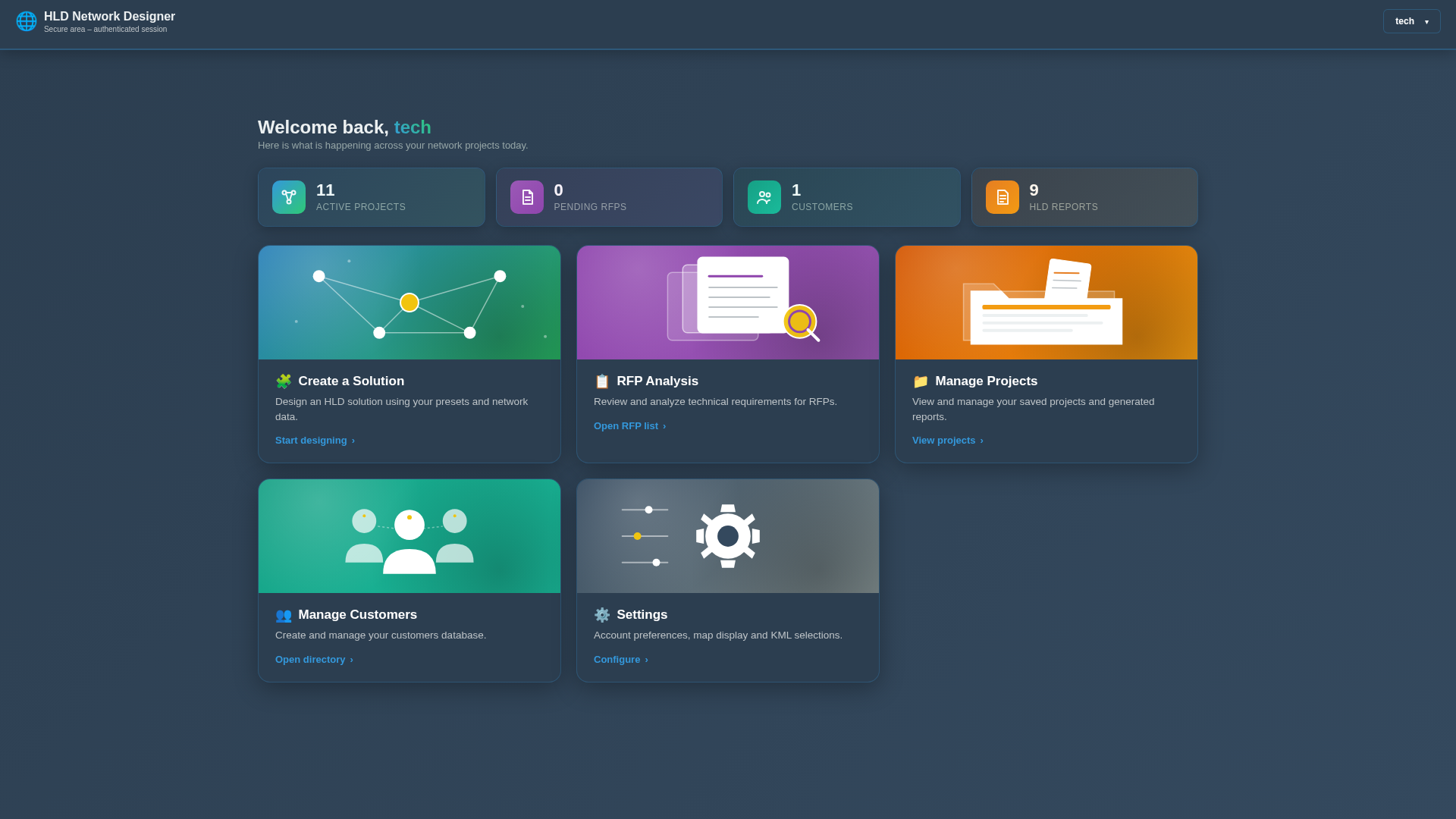Click the RFP Analysis document illustration
The width and height of the screenshot is (1456, 819).
pos(728,303)
